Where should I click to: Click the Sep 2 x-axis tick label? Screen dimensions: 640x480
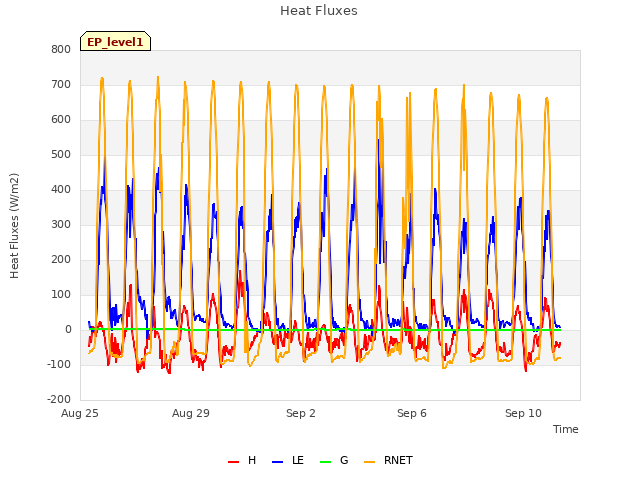(301, 413)
